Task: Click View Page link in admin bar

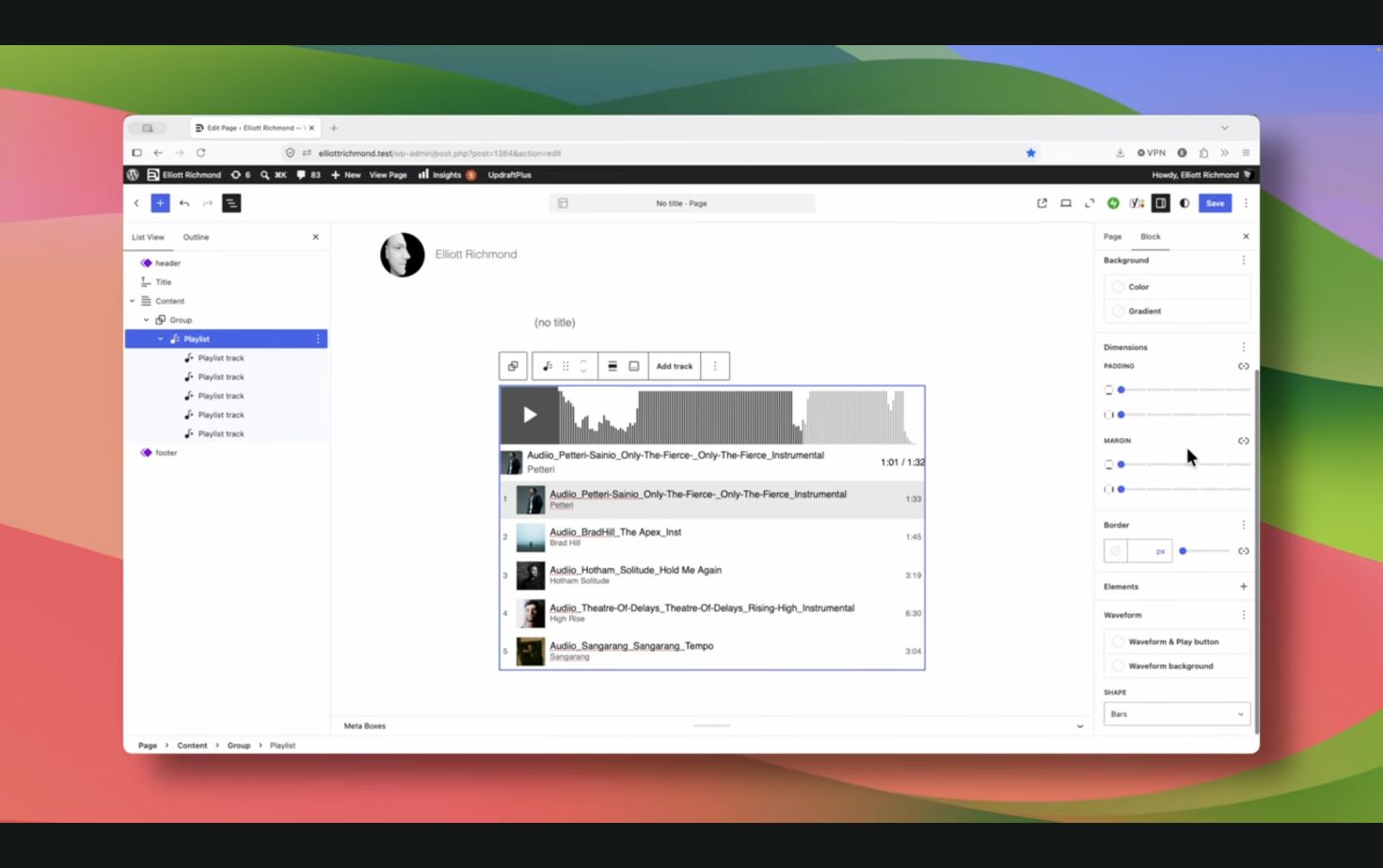Action: click(x=389, y=175)
